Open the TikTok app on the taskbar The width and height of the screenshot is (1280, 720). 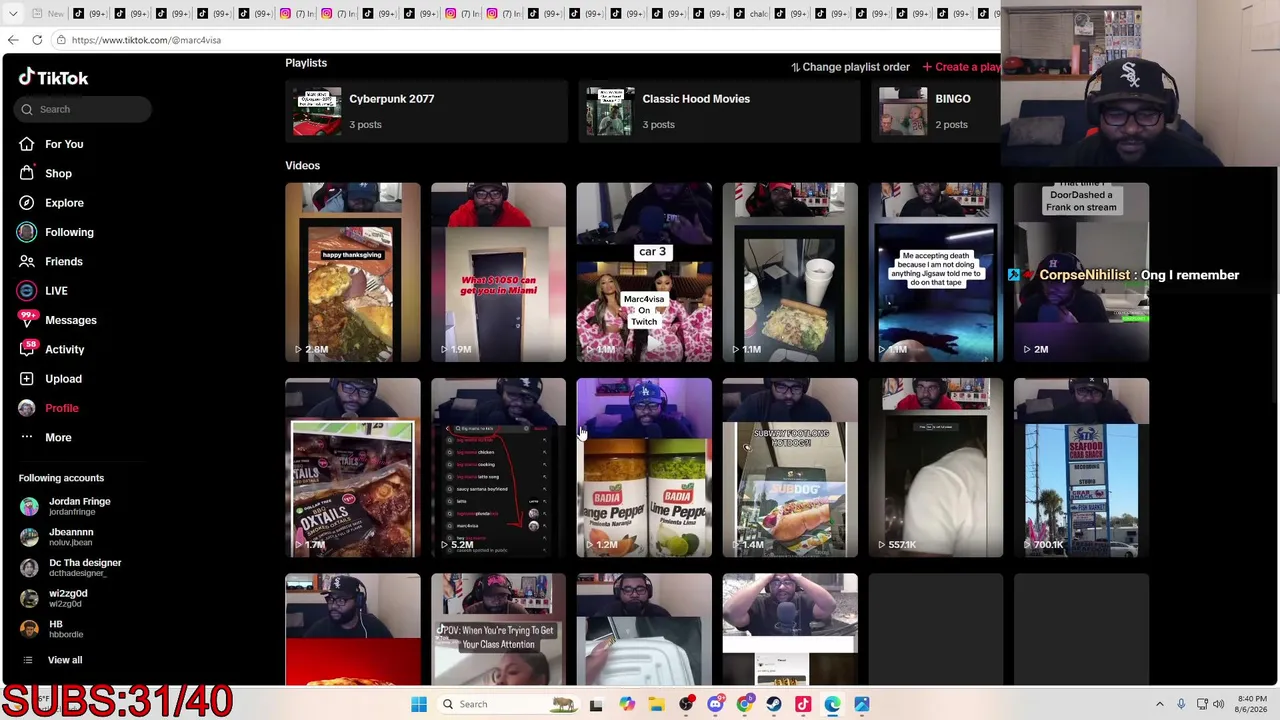803,704
